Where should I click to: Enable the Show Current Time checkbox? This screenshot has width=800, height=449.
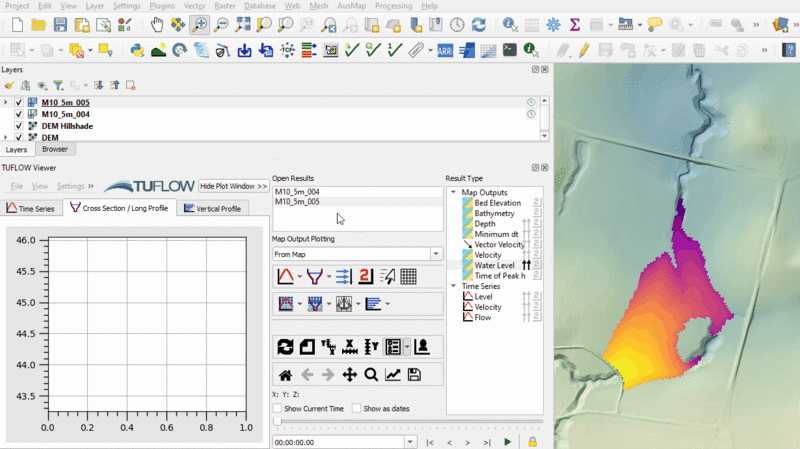(x=278, y=409)
